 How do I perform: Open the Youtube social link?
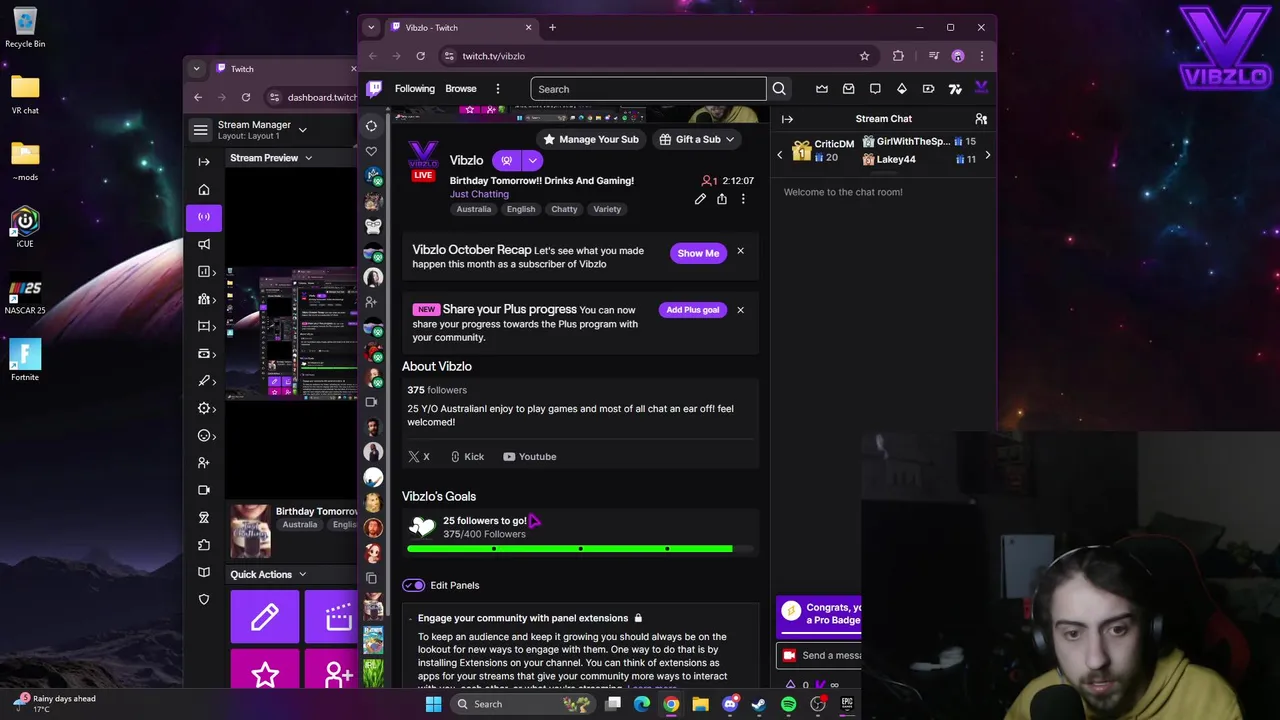(529, 457)
